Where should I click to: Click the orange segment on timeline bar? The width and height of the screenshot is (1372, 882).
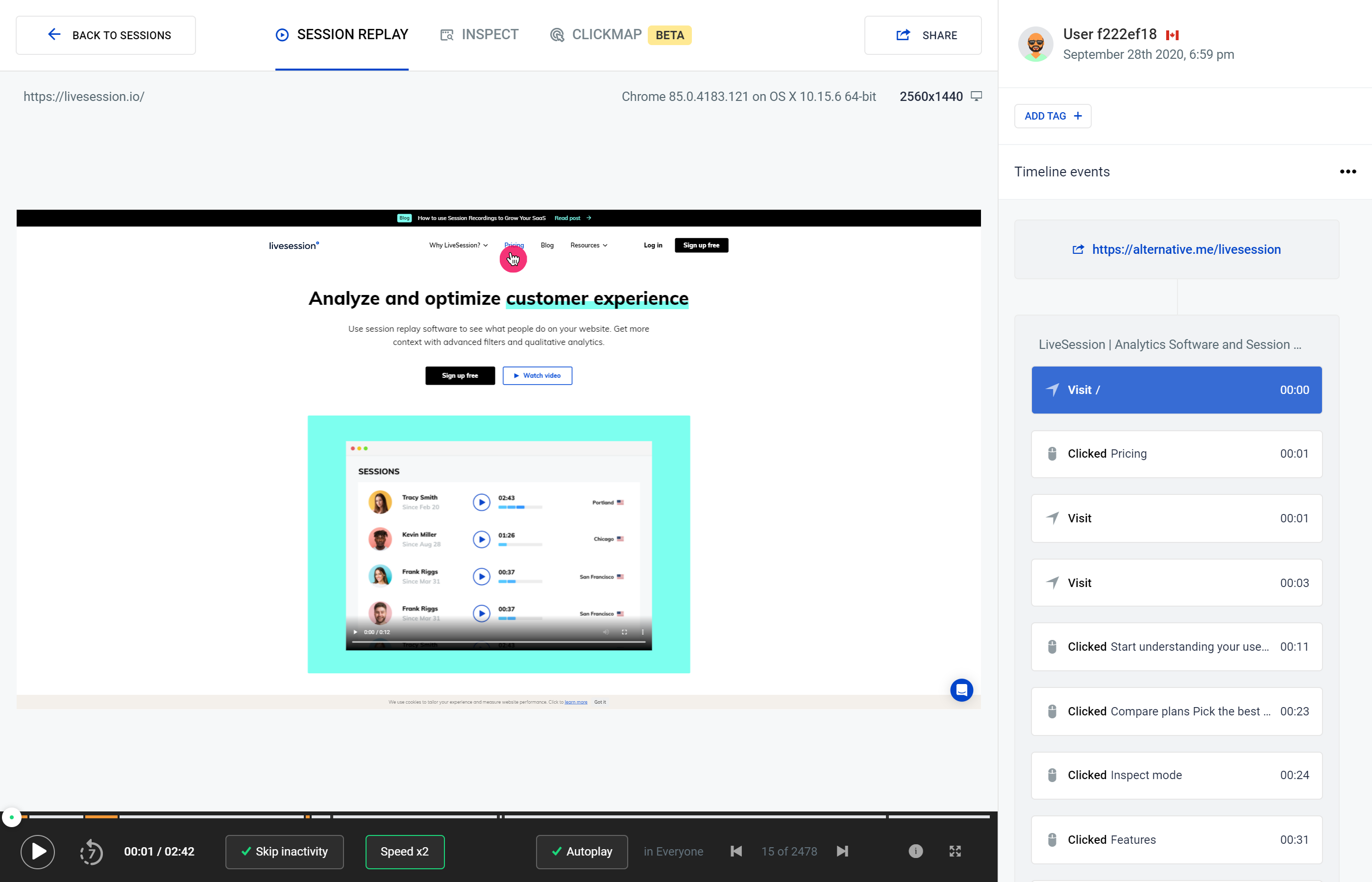tap(101, 817)
